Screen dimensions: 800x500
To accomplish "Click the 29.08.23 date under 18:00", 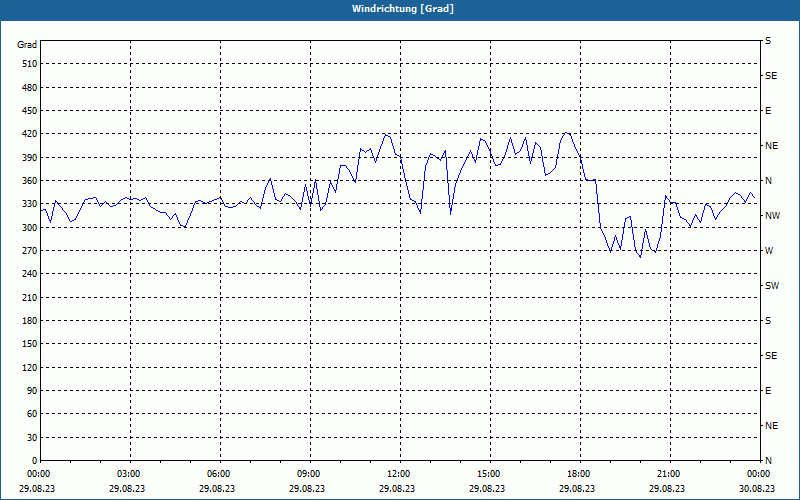I will (x=577, y=488).
